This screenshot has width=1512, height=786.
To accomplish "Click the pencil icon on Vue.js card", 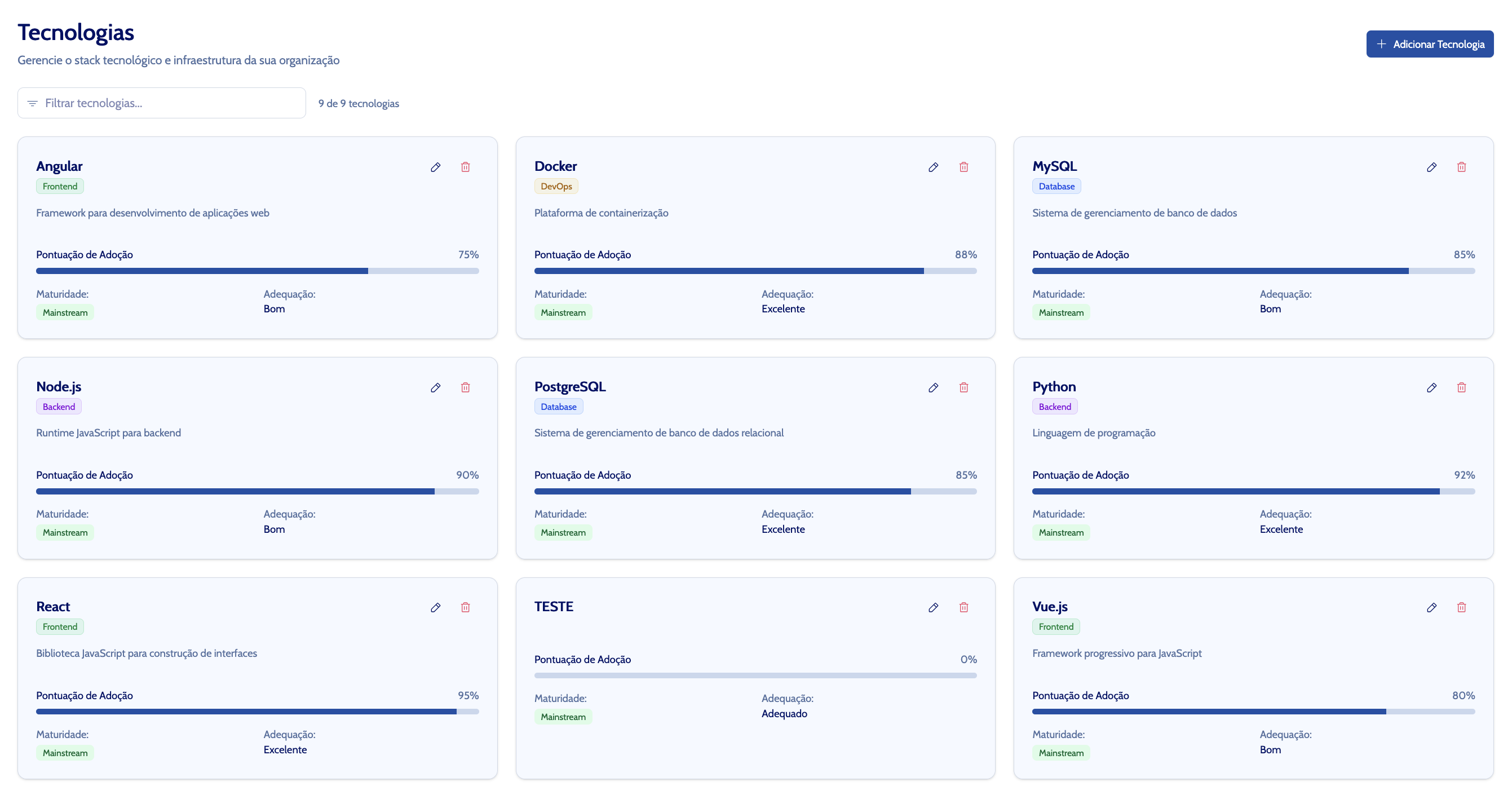I will (1431, 608).
